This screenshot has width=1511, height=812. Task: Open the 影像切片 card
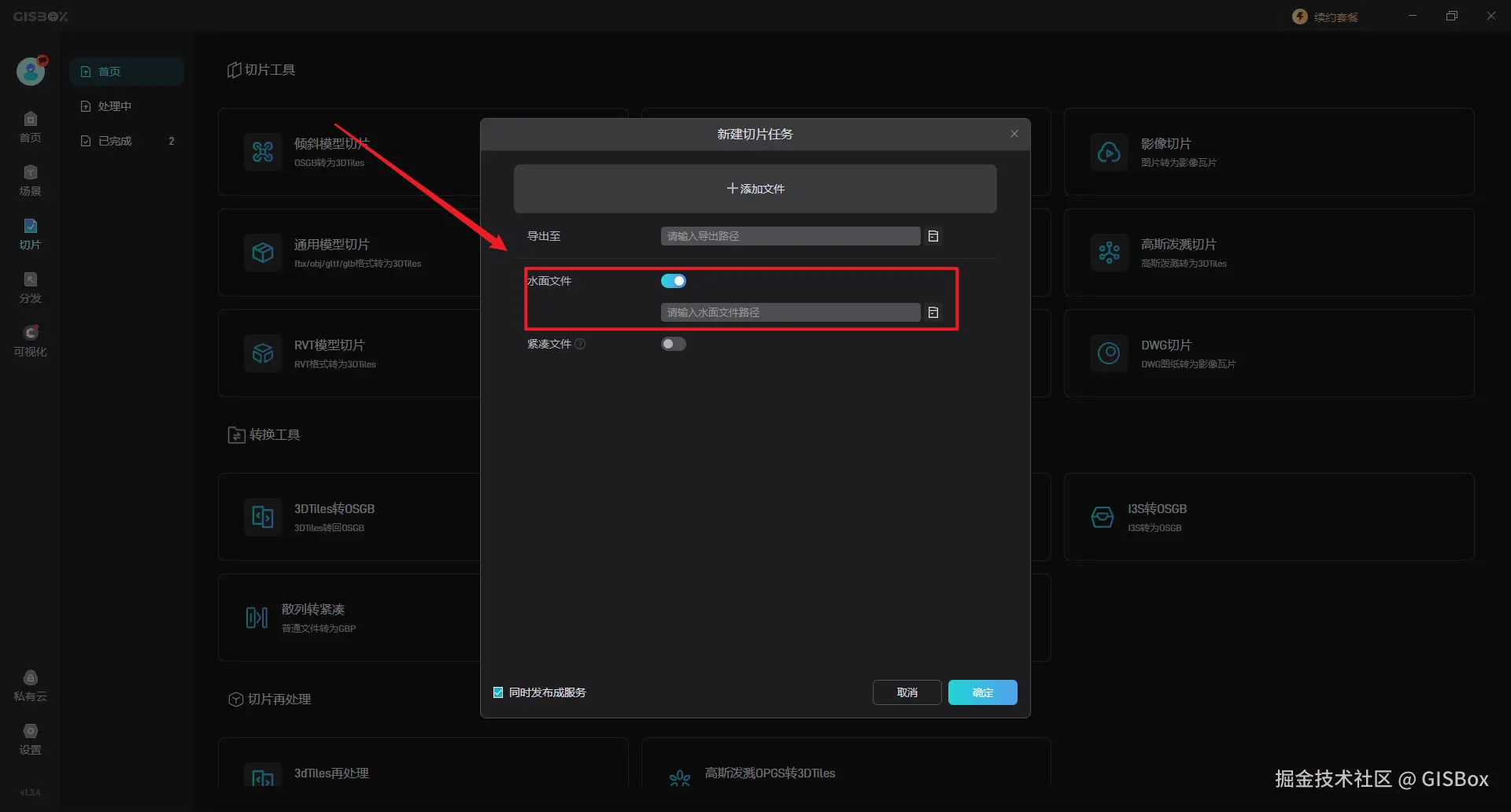click(x=1269, y=152)
